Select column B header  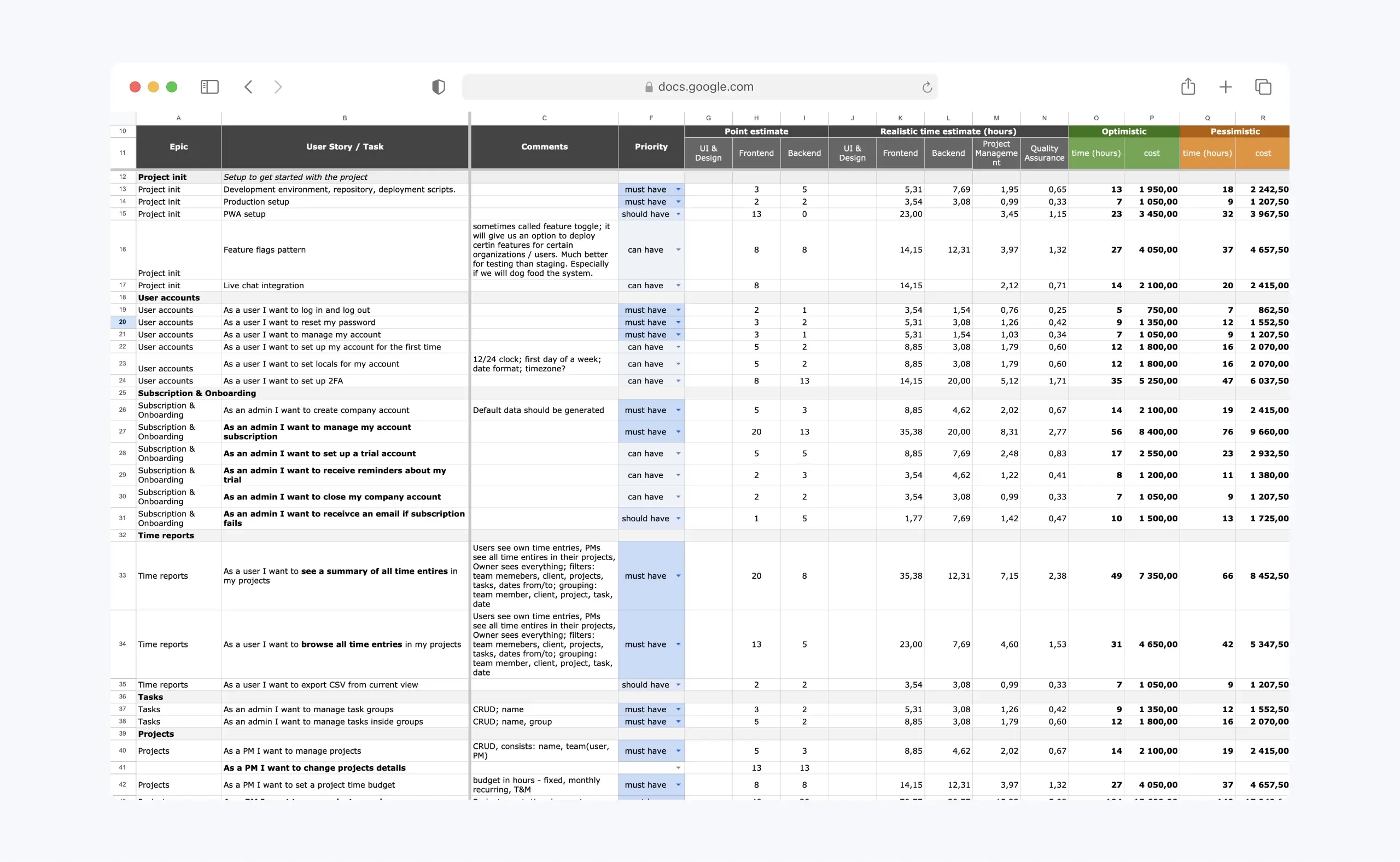click(x=345, y=118)
